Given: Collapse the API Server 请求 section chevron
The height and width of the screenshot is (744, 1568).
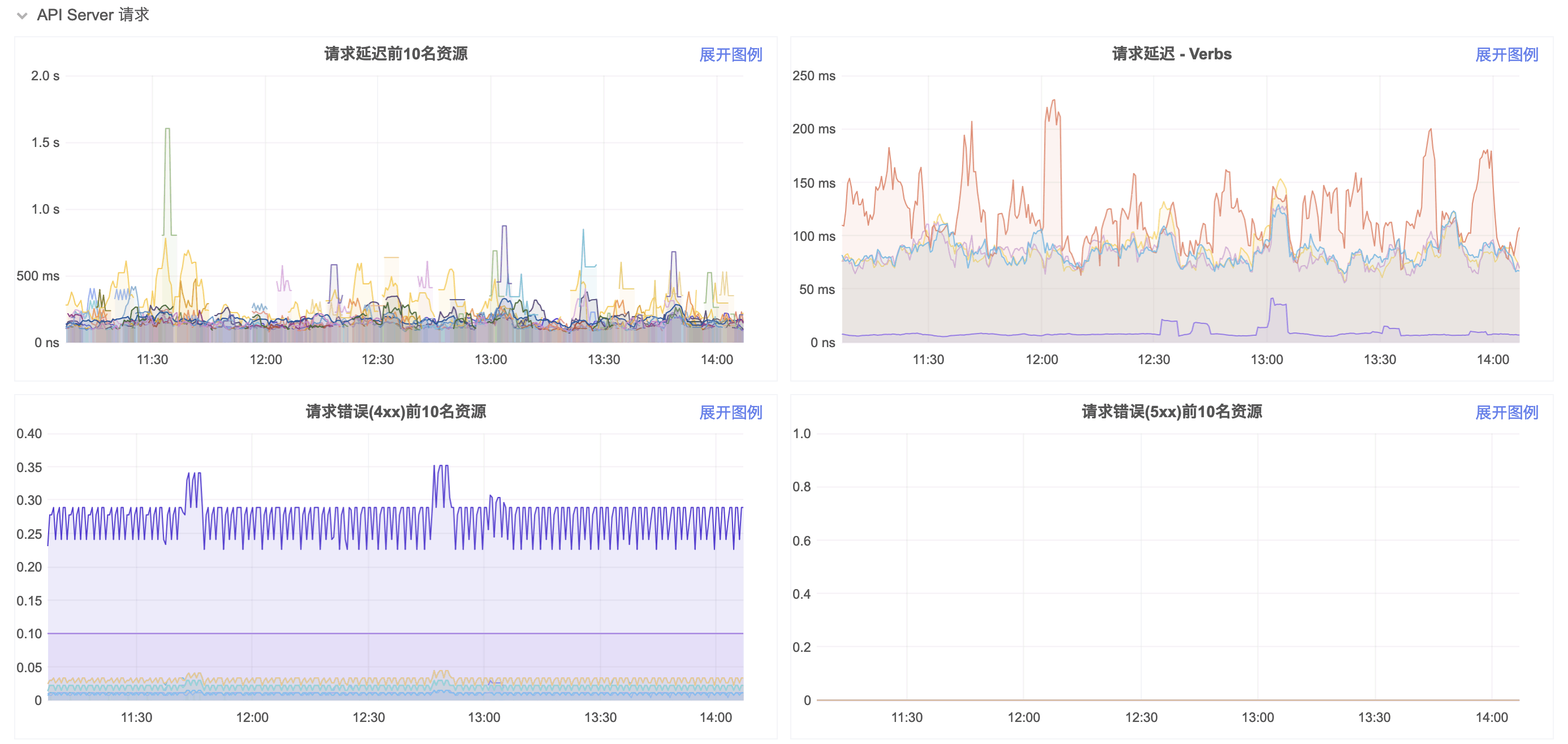Looking at the screenshot, I should 22,16.
